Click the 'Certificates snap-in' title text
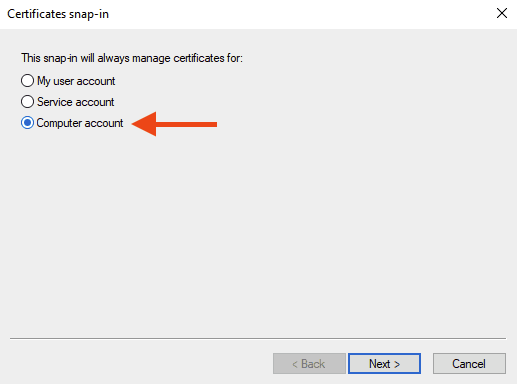Screen dimensions: 517x384 point(58,14)
